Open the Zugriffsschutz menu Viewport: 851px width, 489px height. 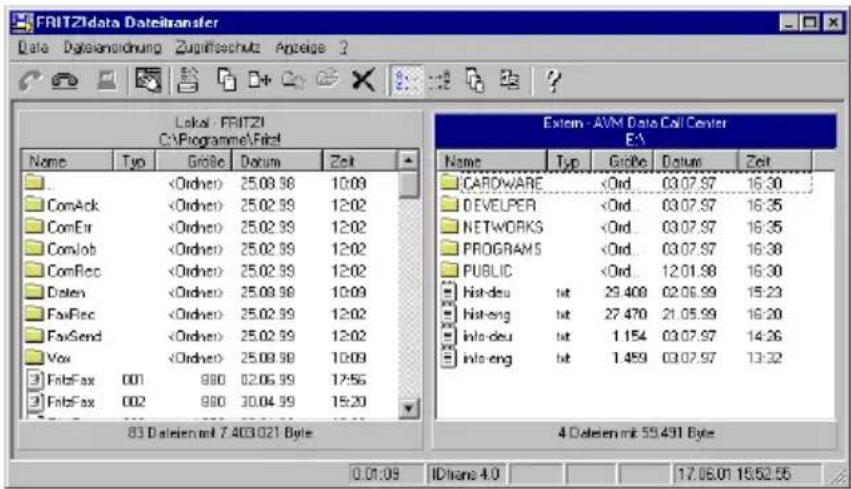tap(218, 48)
